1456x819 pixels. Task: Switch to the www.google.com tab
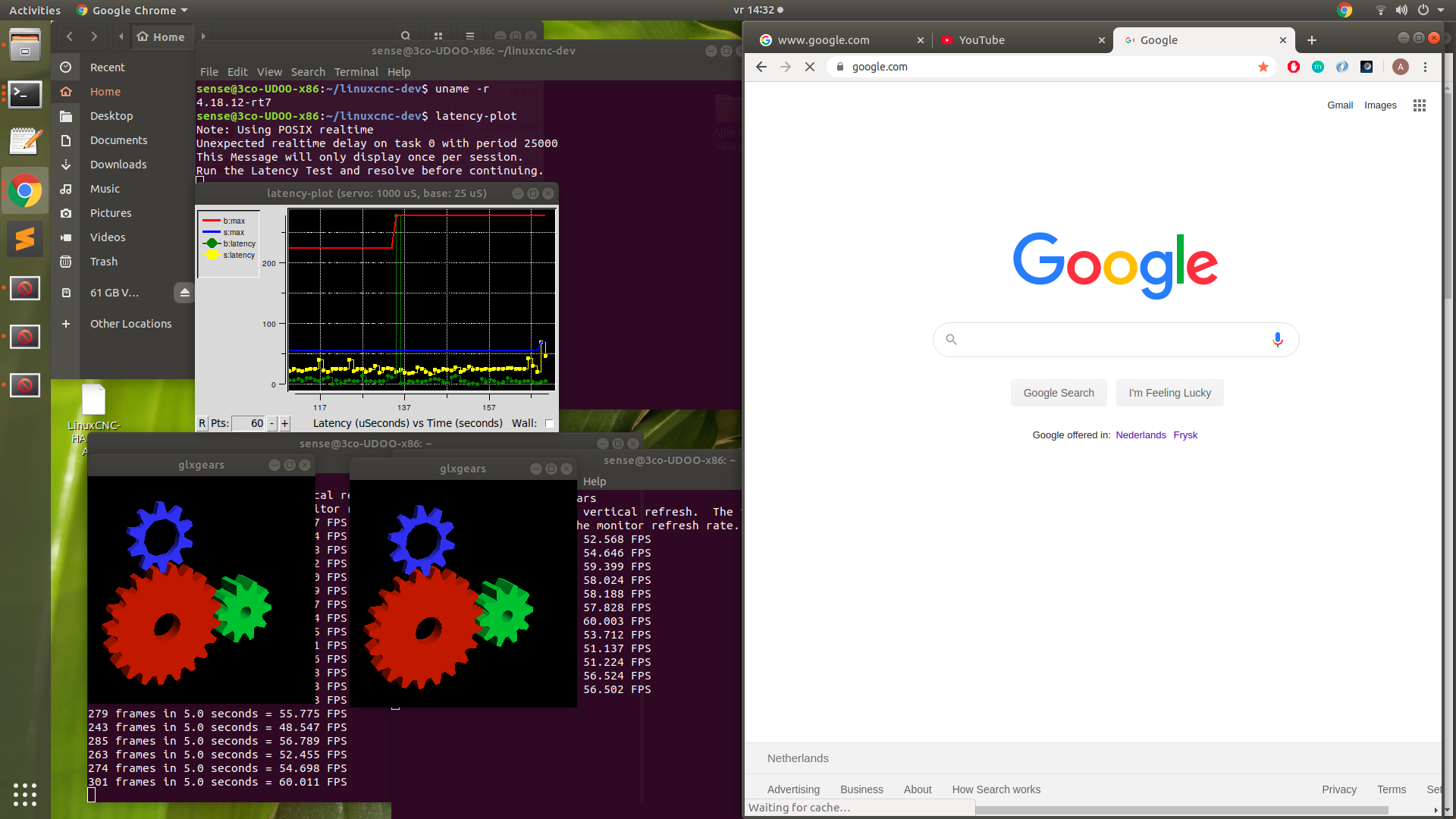point(840,40)
